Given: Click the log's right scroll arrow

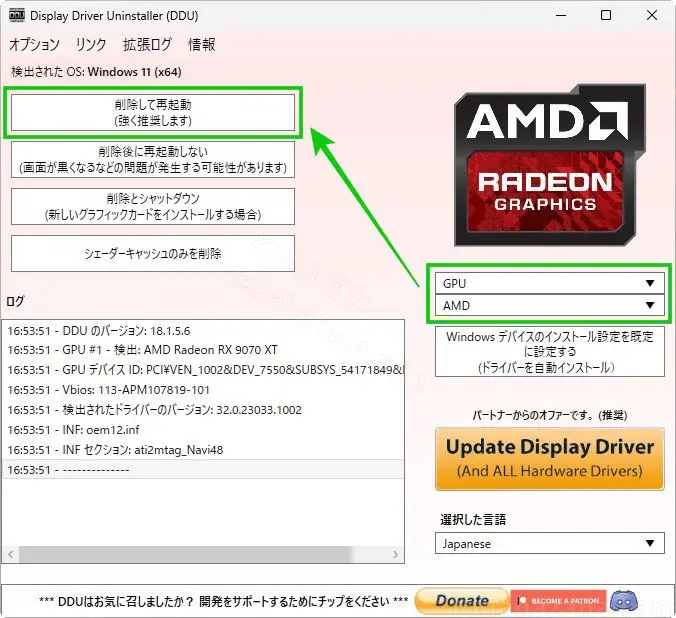Looking at the screenshot, I should click(395, 555).
